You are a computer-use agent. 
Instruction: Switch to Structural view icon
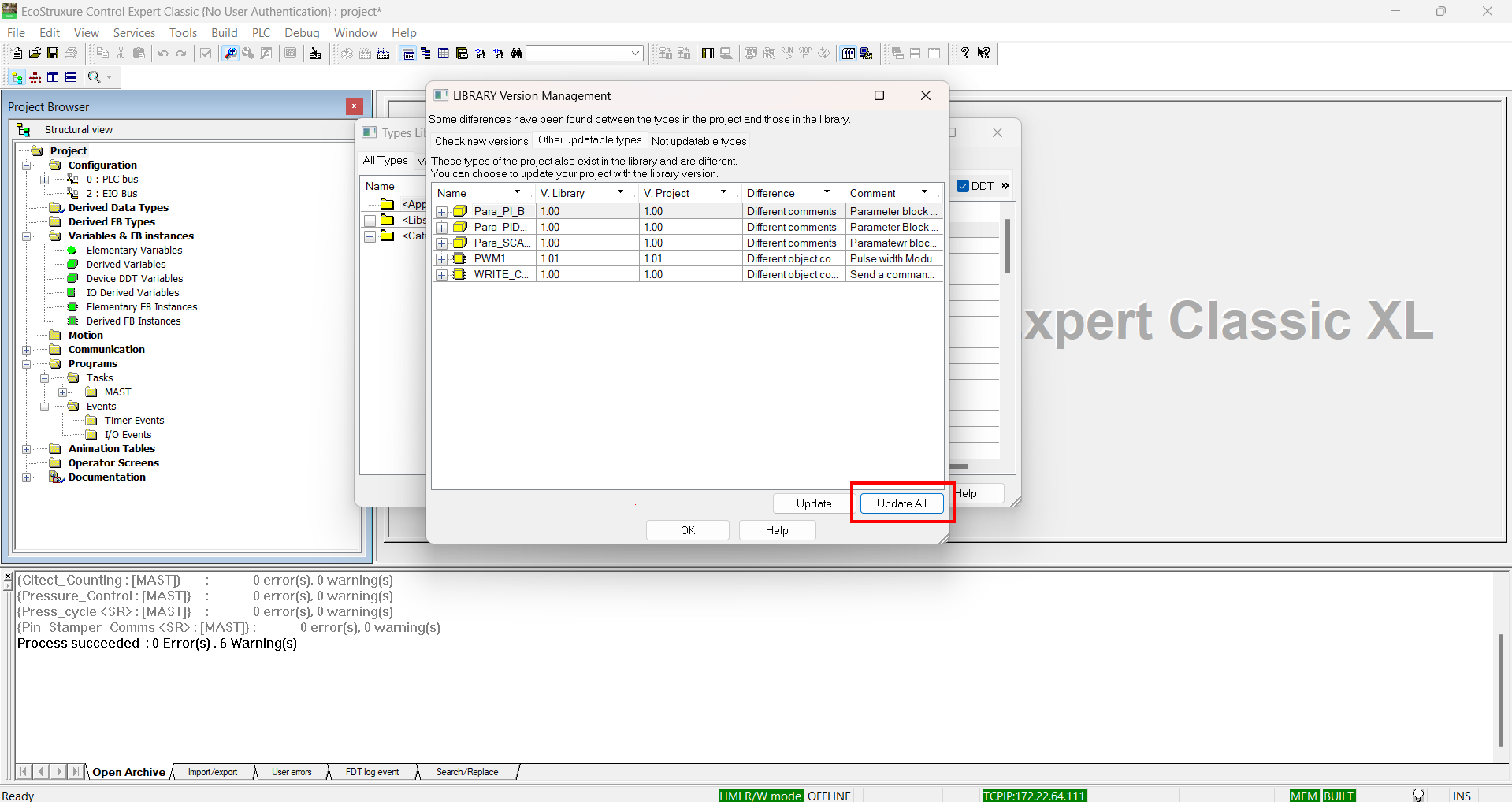click(x=17, y=77)
